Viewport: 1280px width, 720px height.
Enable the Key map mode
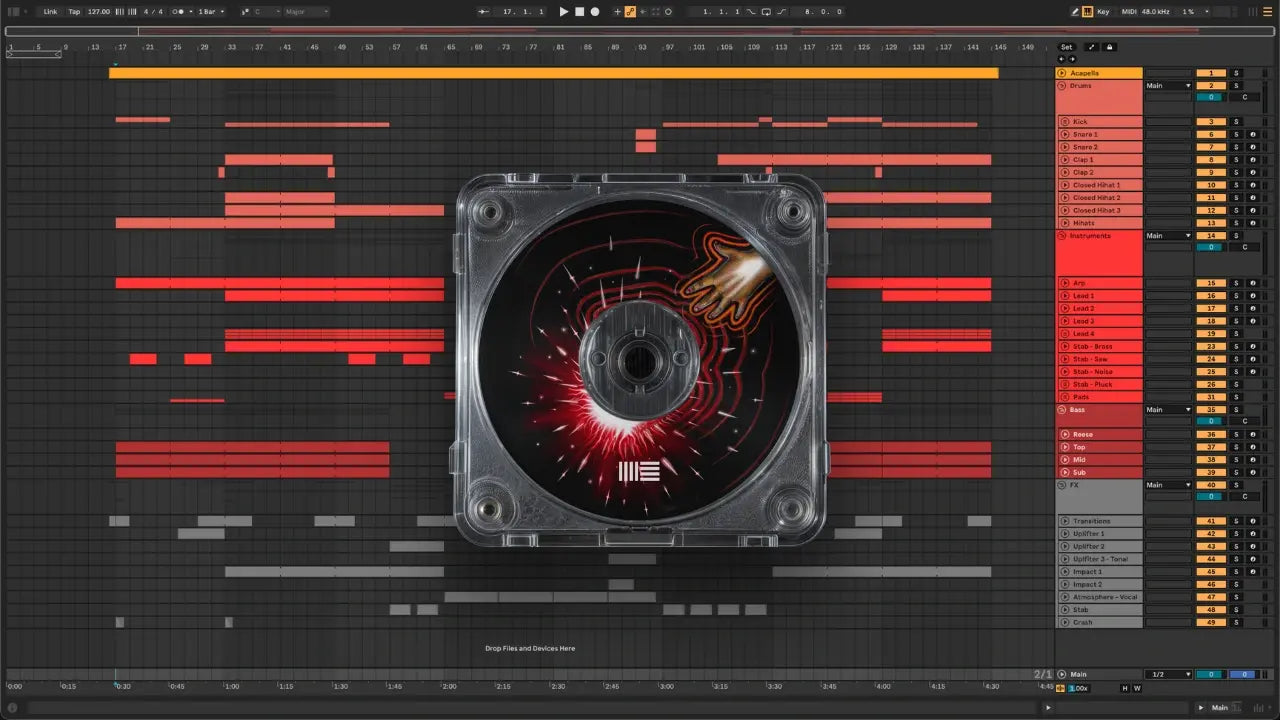[1103, 12]
